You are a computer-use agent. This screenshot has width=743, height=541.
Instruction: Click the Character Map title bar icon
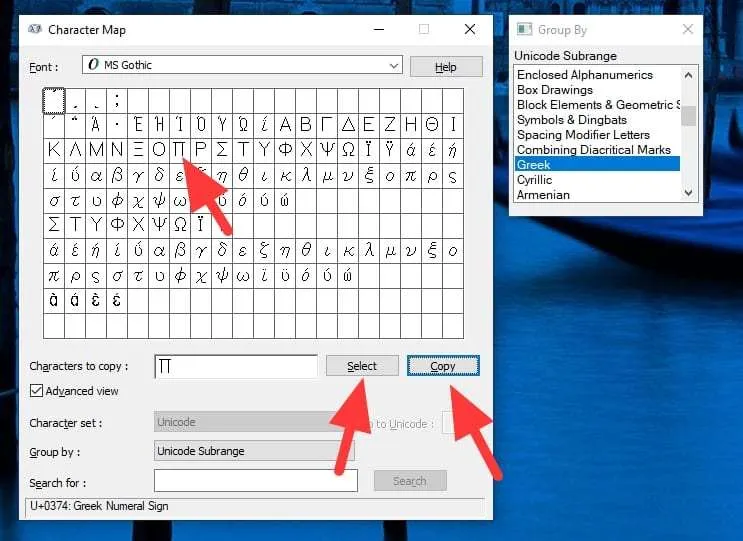[35, 29]
